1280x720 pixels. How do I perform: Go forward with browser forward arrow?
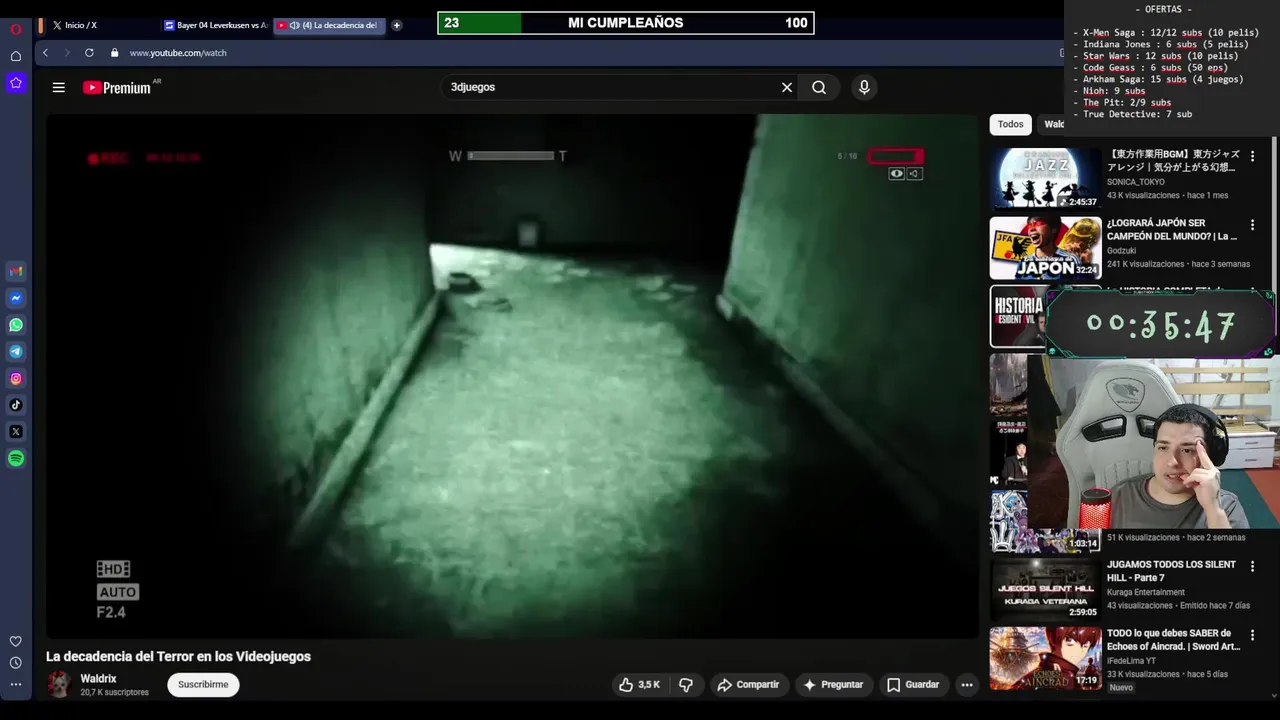(x=67, y=53)
